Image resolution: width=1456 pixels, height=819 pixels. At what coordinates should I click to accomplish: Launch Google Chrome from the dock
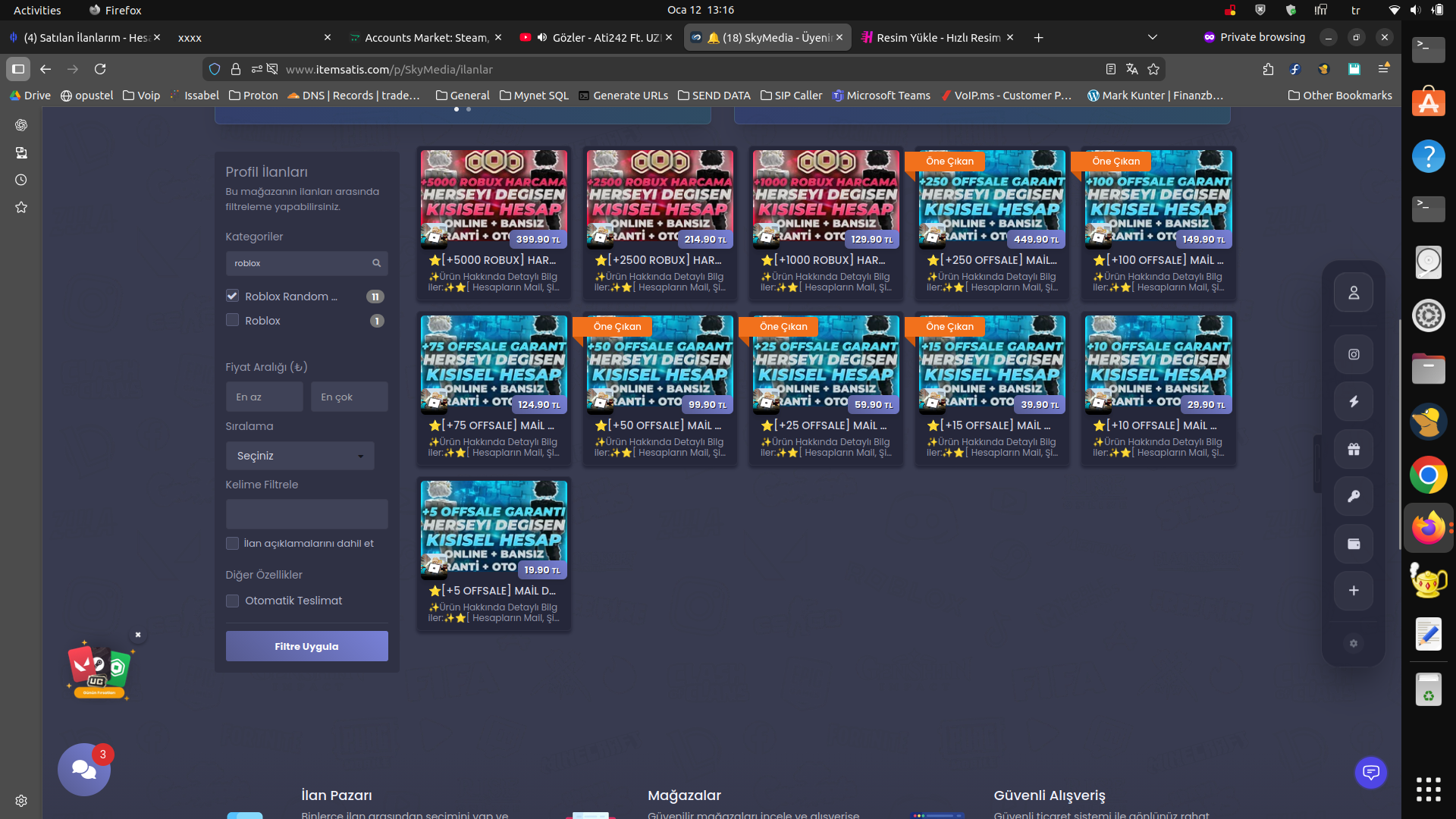[1429, 475]
